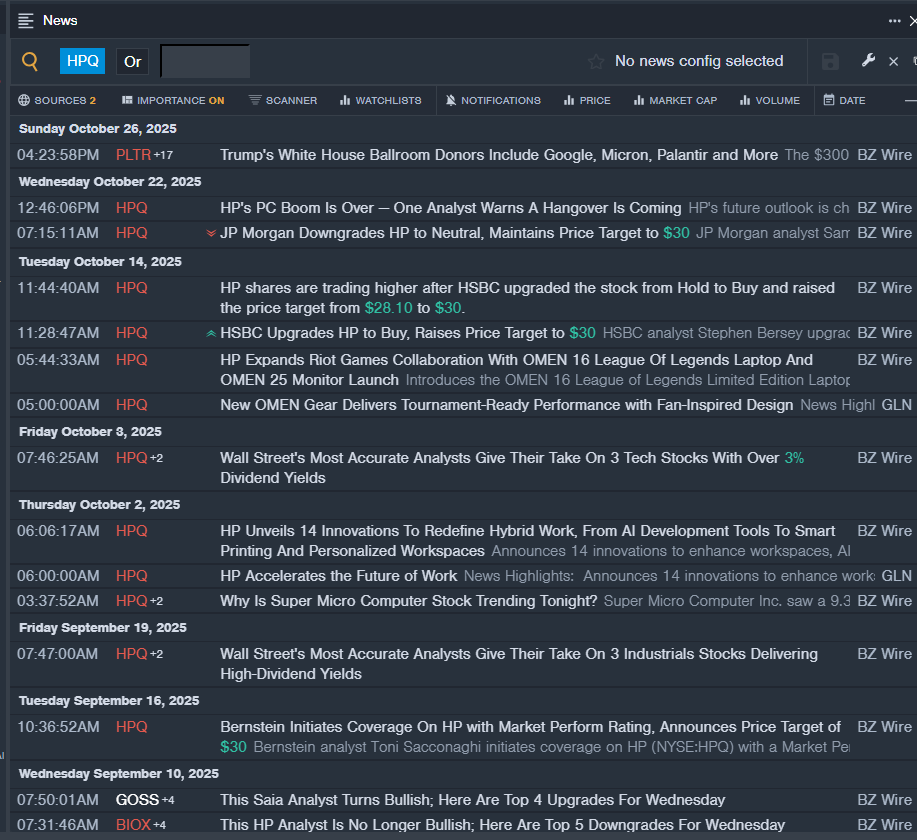Toggle the Importance ON filter

(x=172, y=101)
